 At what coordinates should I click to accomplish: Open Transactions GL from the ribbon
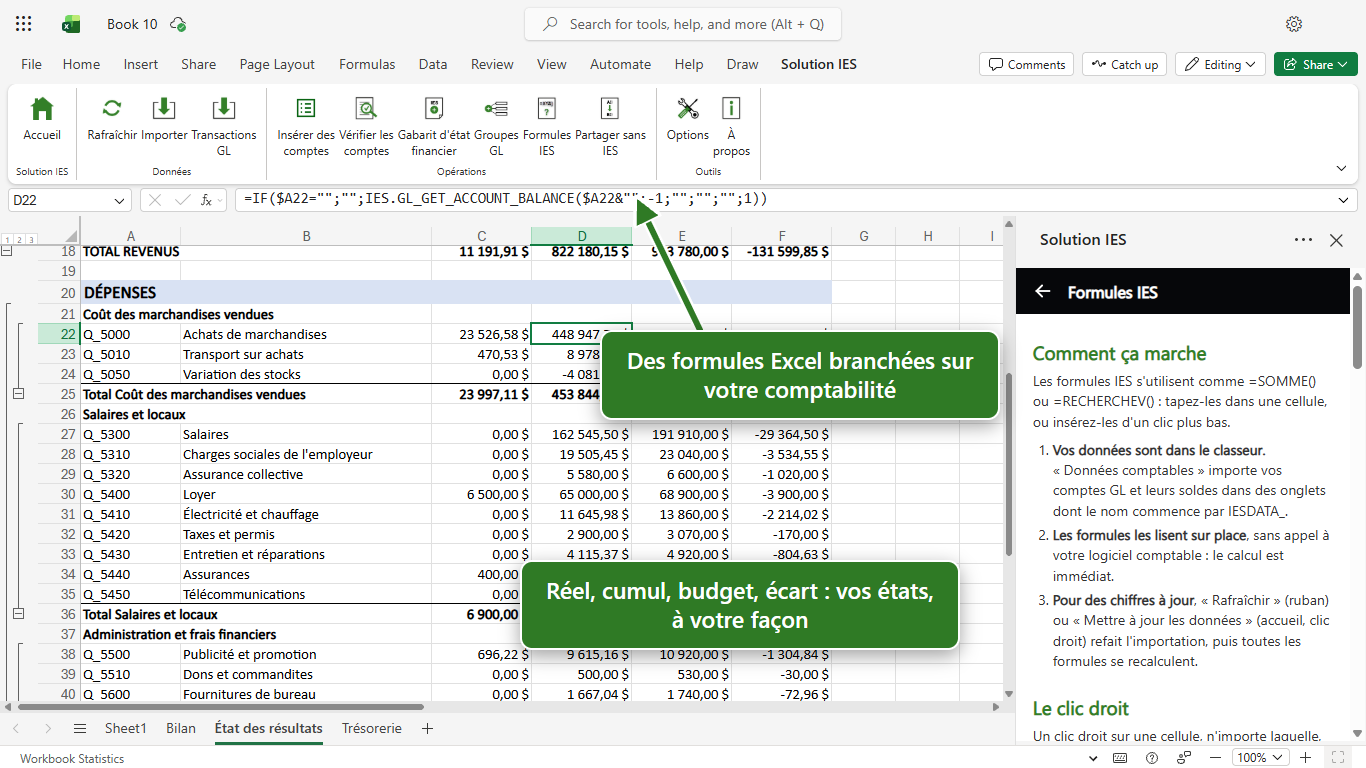224,126
